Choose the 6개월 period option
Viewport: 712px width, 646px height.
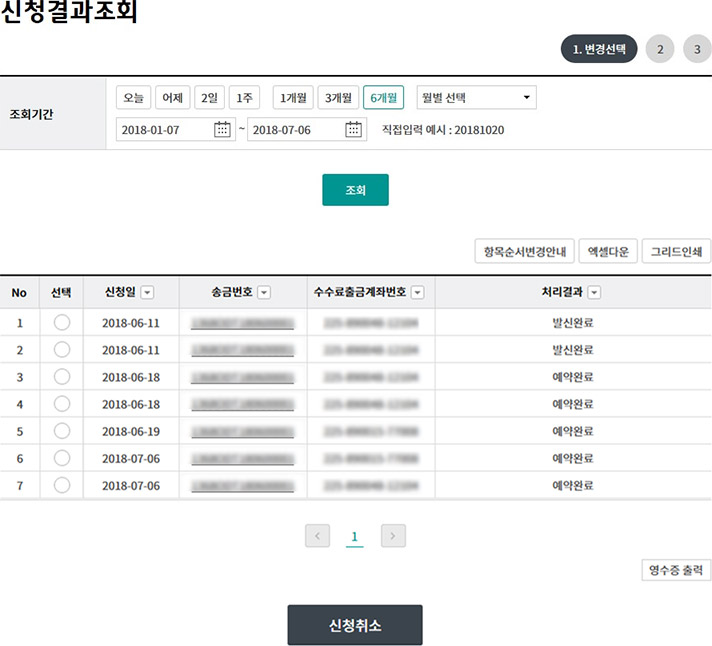click(x=383, y=98)
